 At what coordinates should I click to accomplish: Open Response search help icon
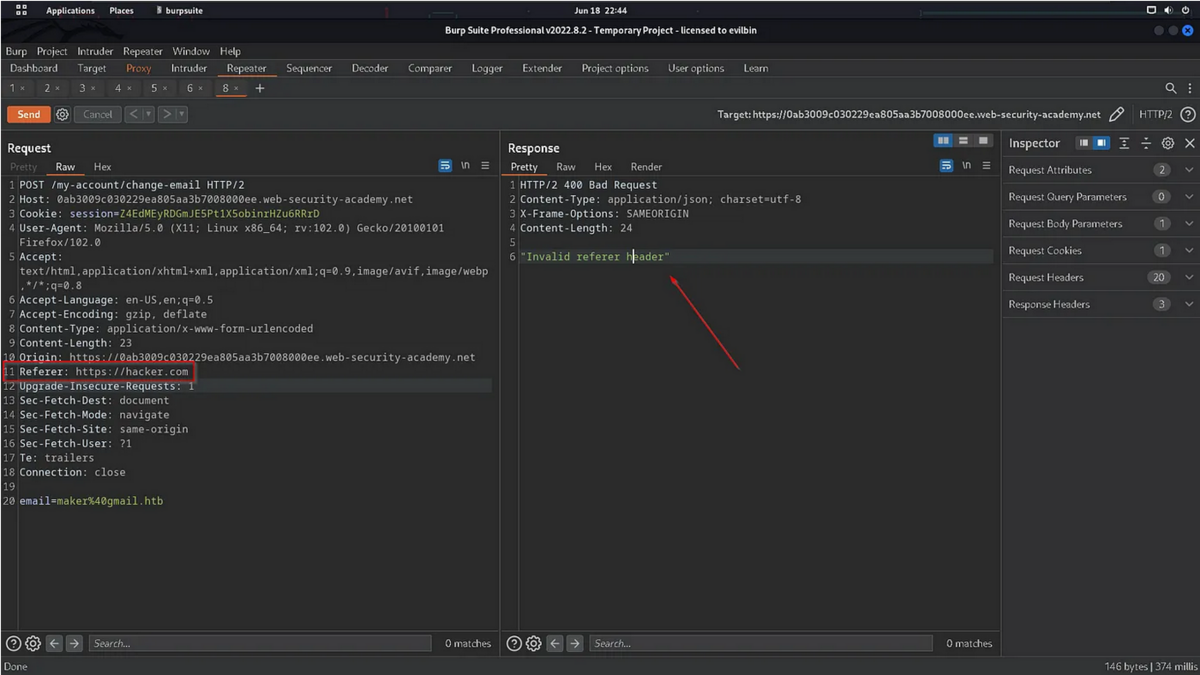(x=514, y=644)
